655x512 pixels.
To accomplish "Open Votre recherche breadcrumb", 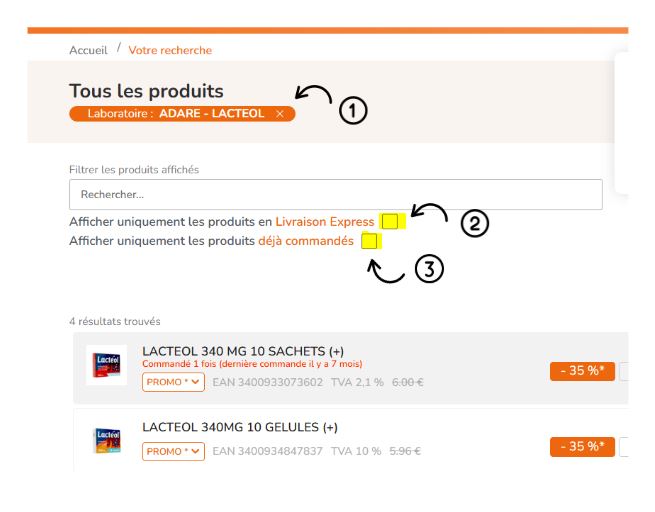I will (170, 50).
